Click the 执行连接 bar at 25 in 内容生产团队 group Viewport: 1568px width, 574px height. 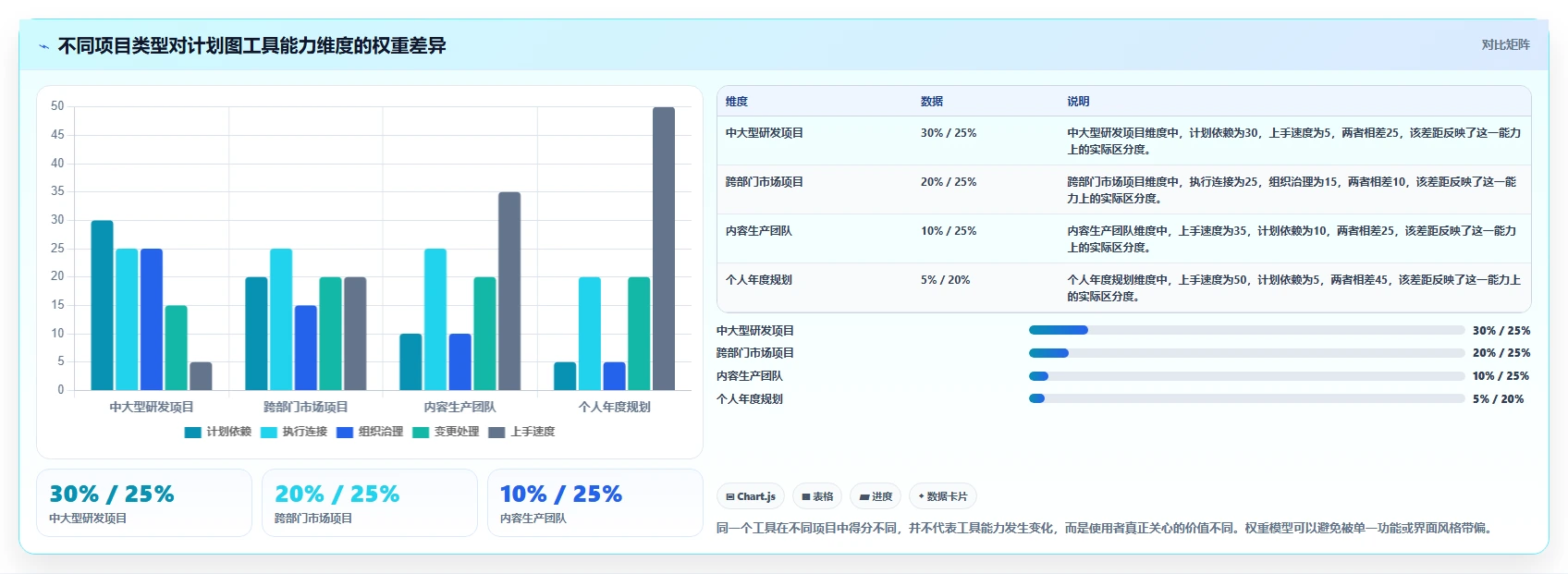(x=435, y=319)
